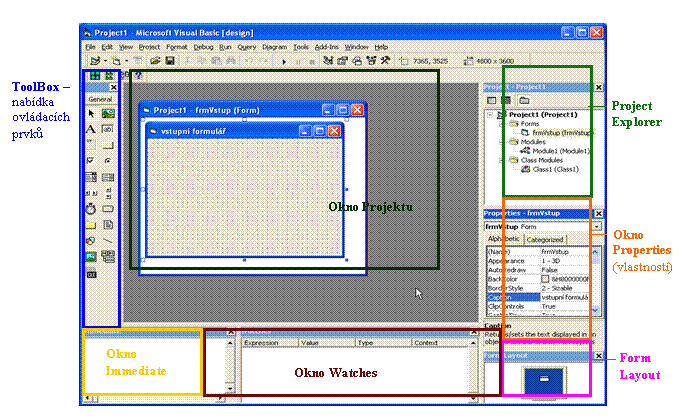Collapse the Modules folder node

pos(501,142)
